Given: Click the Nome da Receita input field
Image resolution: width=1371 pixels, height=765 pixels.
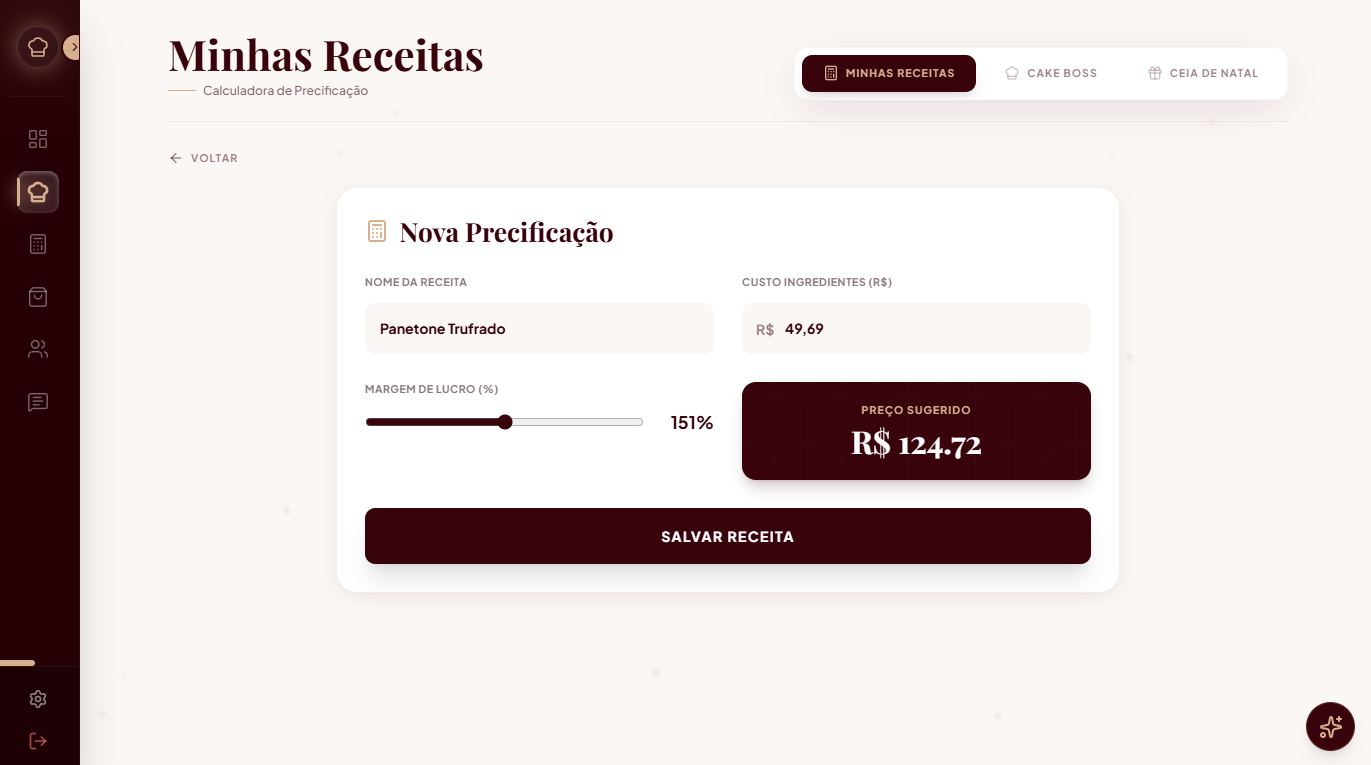Looking at the screenshot, I should 539,329.
